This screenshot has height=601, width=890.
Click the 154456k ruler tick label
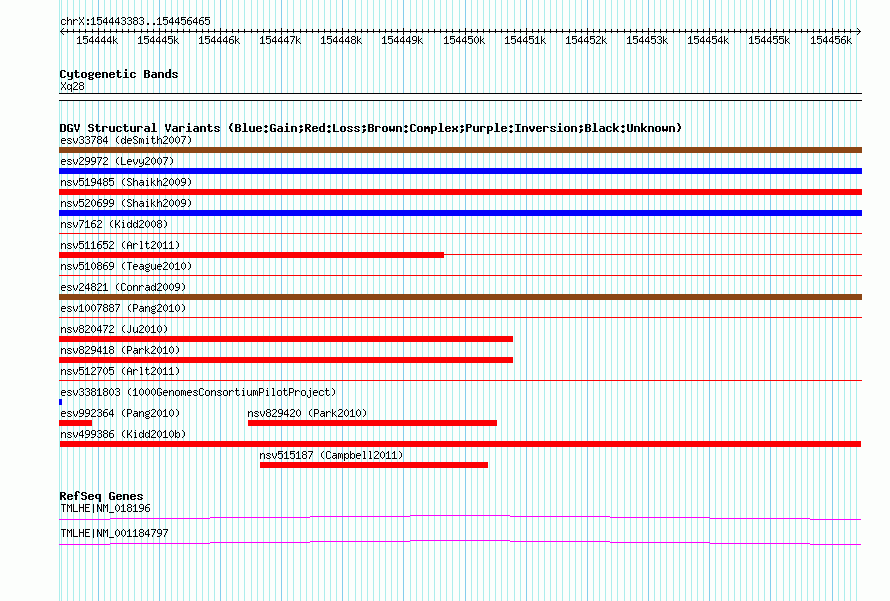(x=831, y=40)
